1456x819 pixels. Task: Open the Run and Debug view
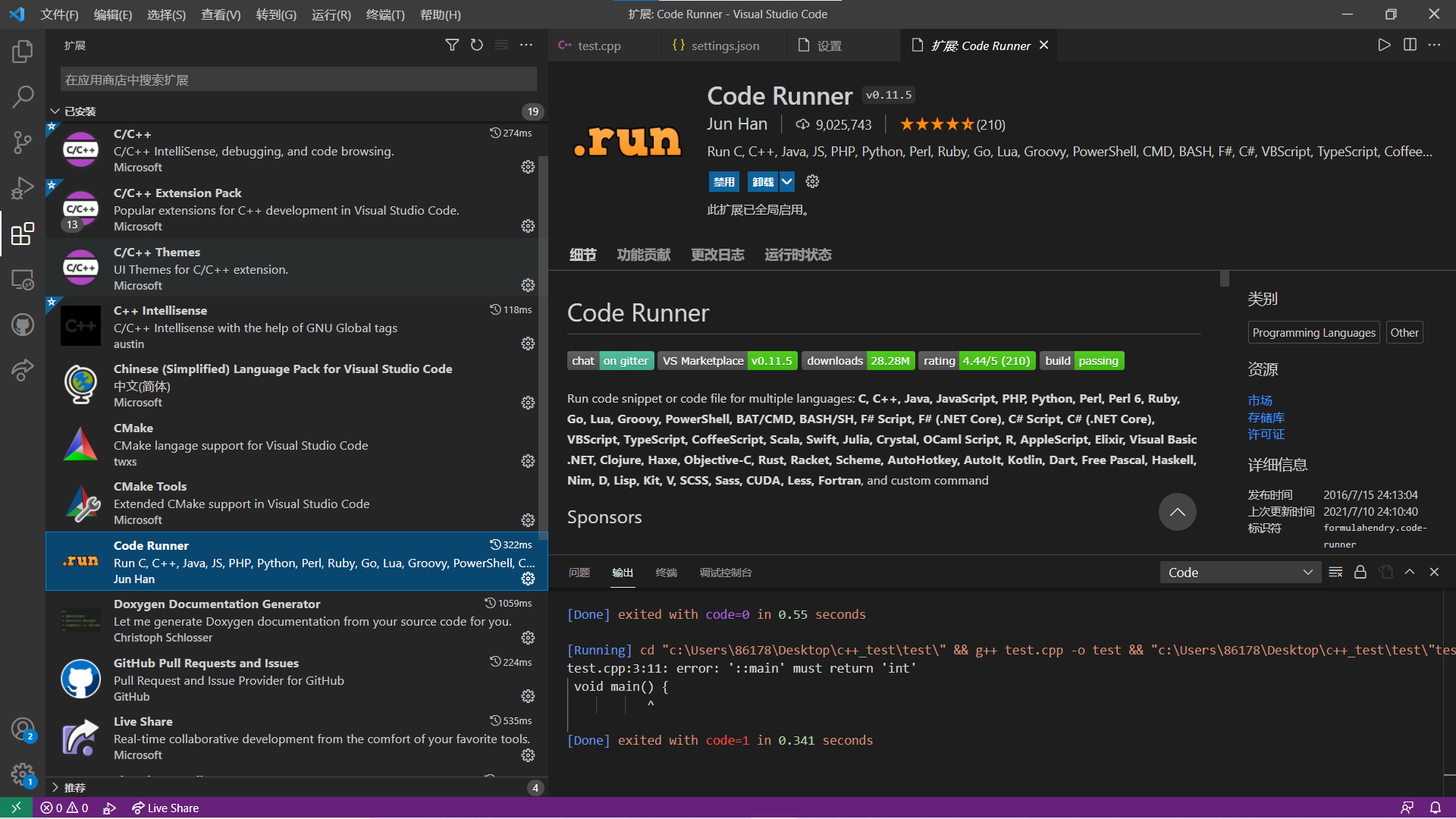click(x=23, y=188)
